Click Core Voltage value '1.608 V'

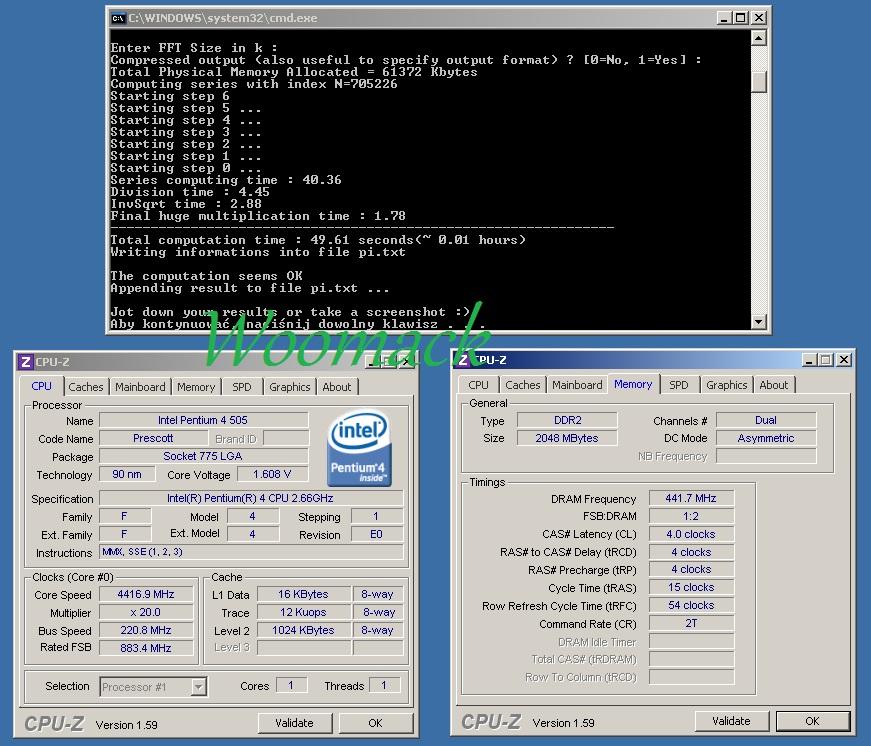(272, 474)
